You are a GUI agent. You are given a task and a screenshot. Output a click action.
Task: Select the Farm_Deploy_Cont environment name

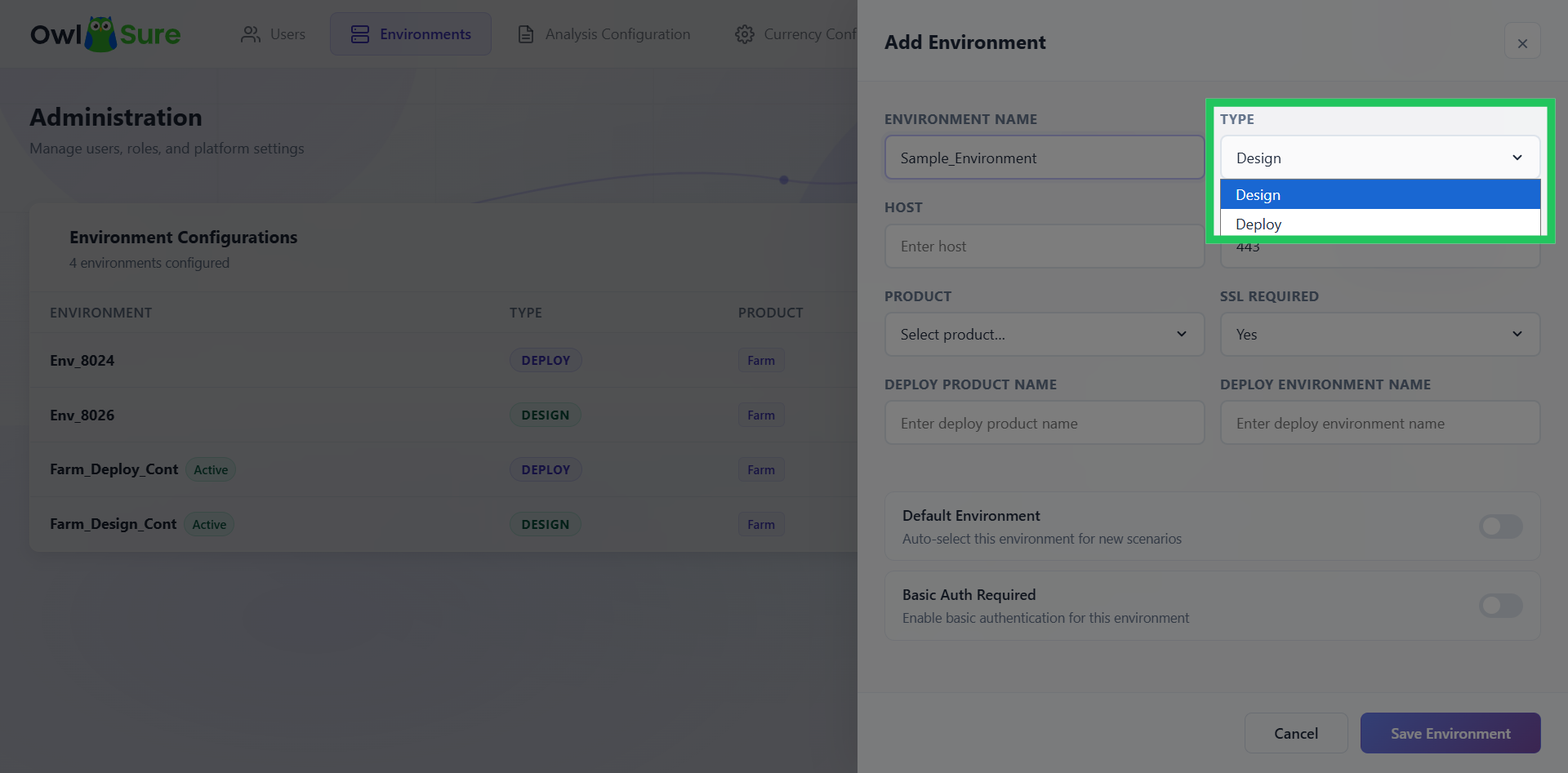pos(114,469)
